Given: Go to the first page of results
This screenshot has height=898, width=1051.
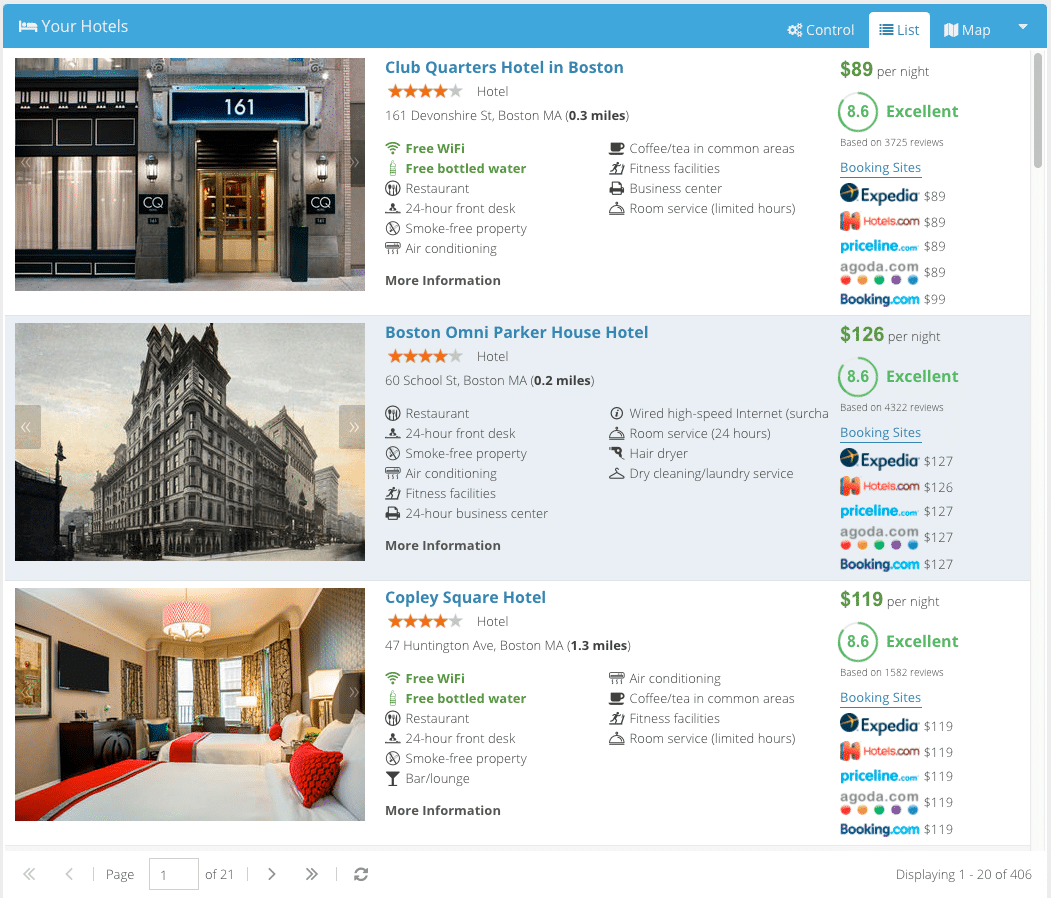Looking at the screenshot, I should pos(29,874).
